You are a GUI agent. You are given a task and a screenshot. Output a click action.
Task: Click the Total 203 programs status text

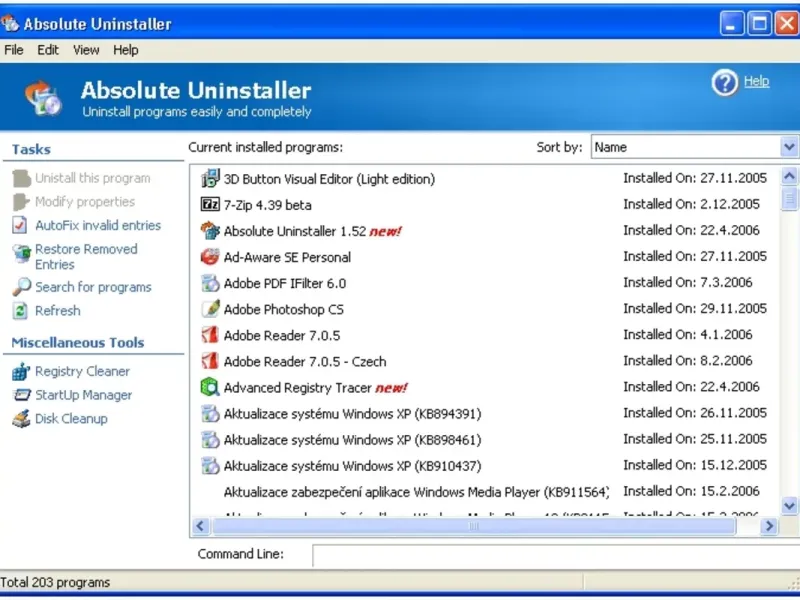pos(55,582)
